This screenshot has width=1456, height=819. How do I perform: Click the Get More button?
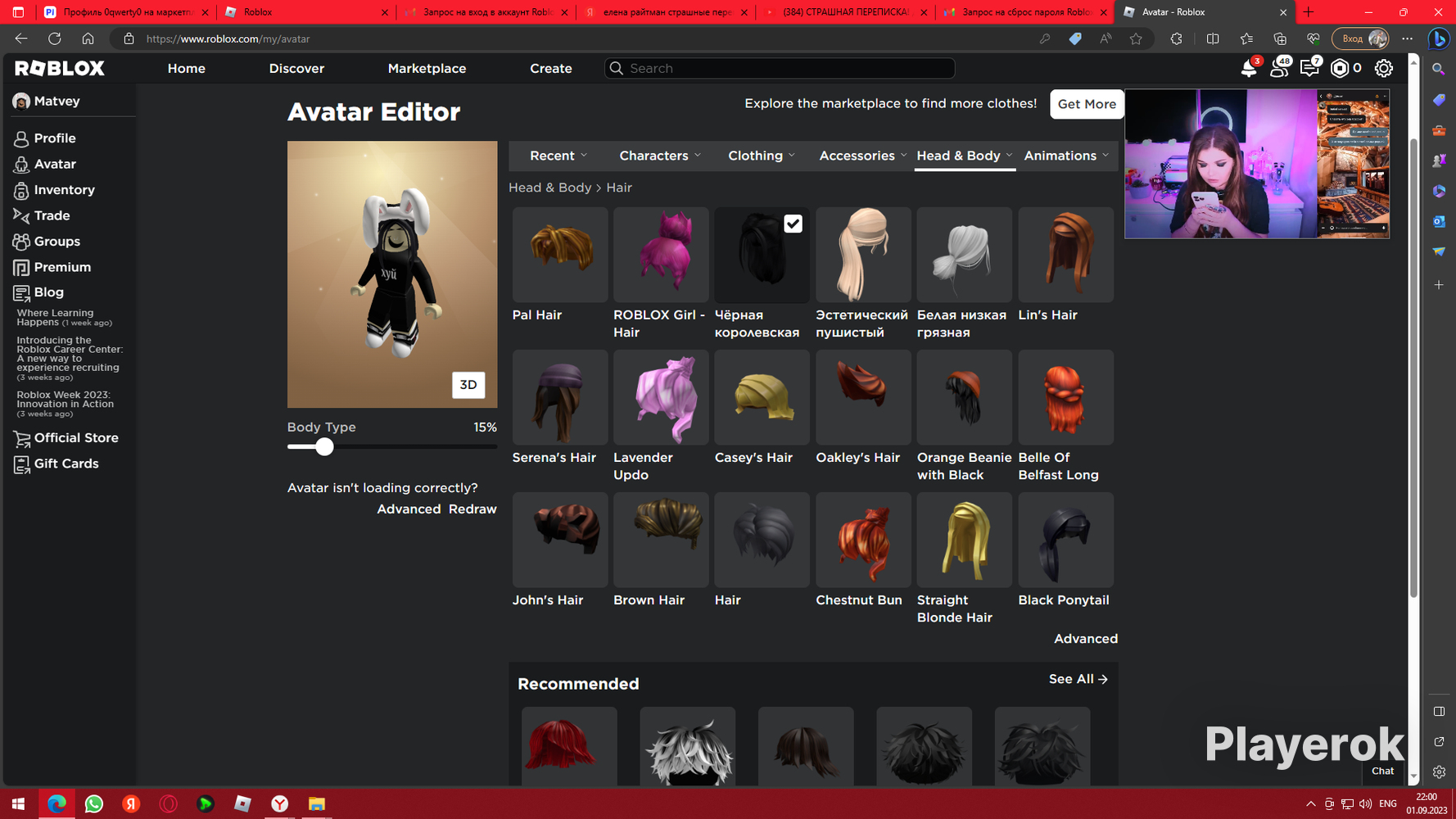point(1087,104)
